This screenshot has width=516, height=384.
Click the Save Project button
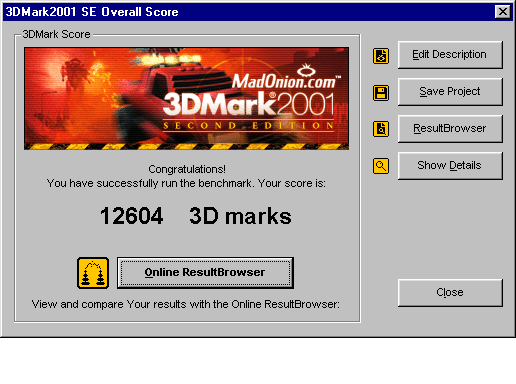pos(450,92)
